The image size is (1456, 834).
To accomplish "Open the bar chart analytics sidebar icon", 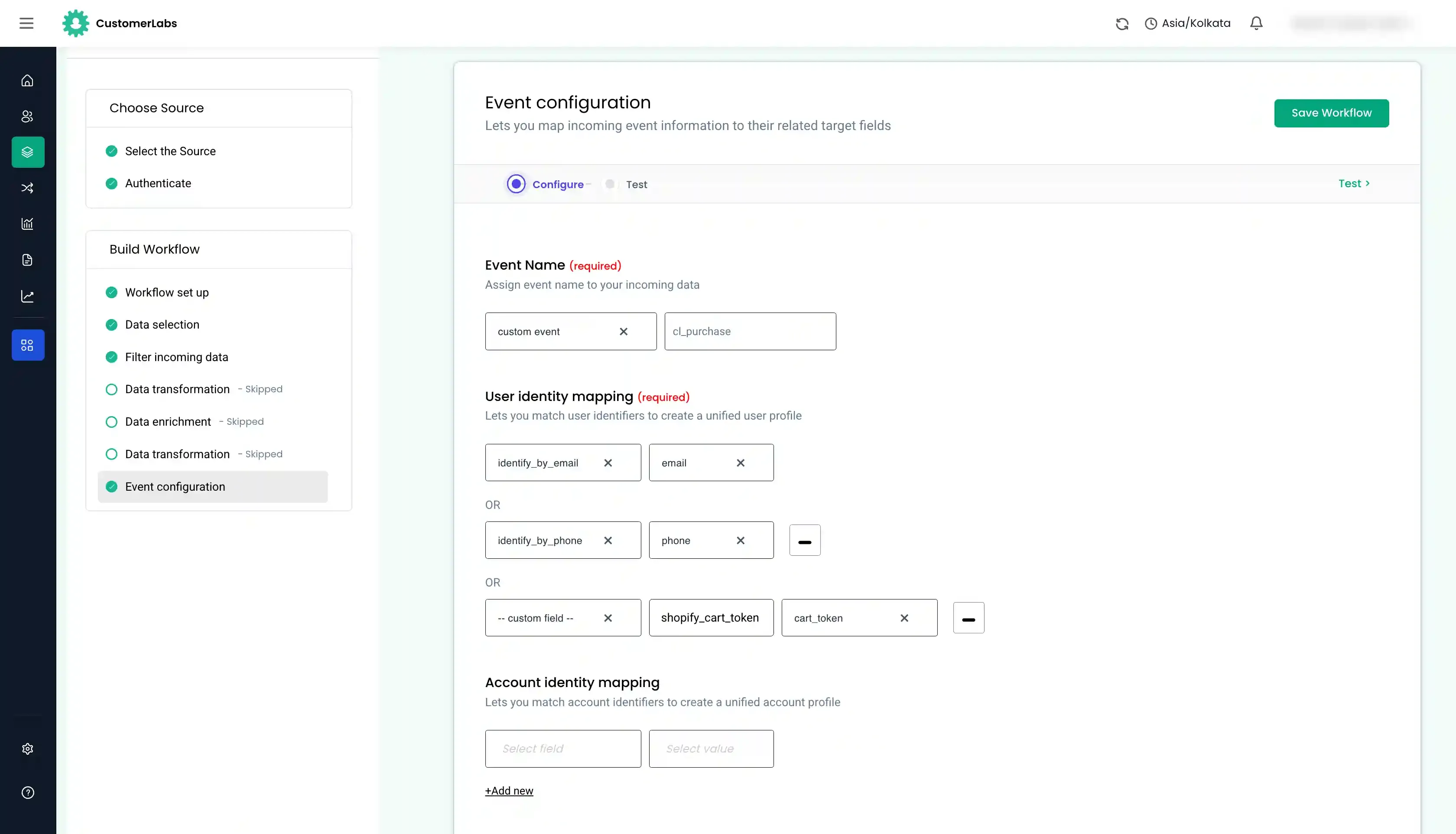I will point(27,224).
